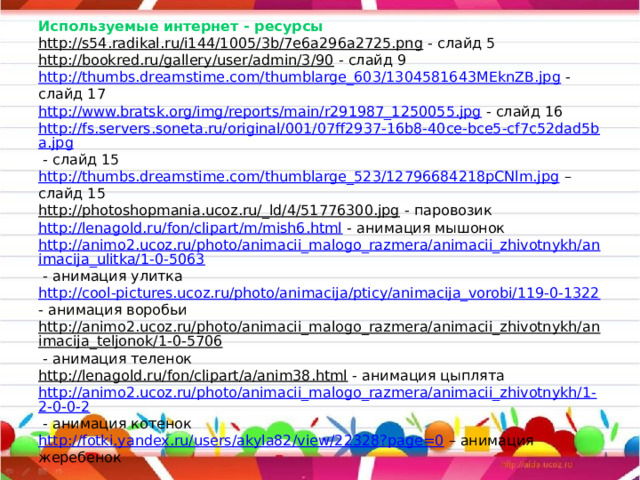Click the word 'жеребенок'

pyautogui.click(x=80, y=458)
